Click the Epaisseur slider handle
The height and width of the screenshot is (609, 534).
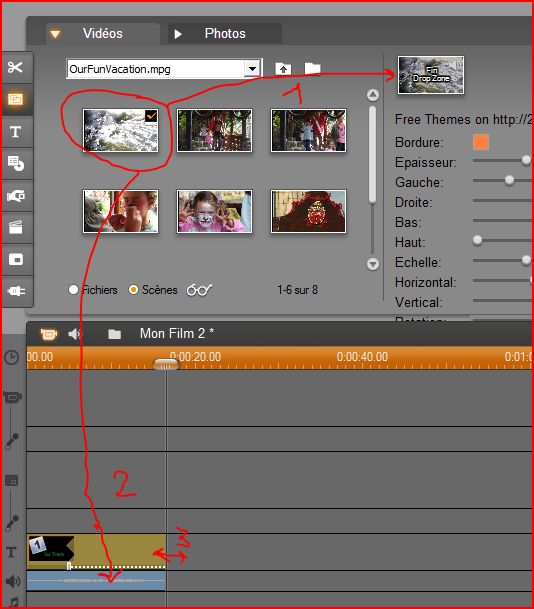tap(526, 160)
